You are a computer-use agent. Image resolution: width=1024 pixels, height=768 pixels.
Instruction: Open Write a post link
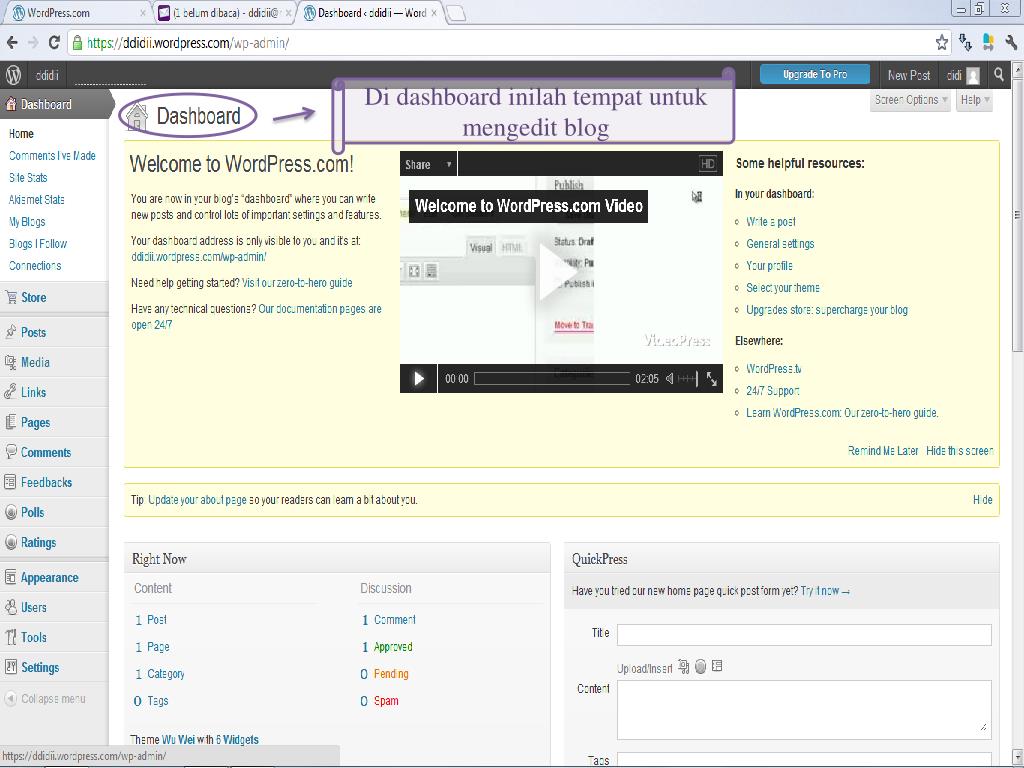(771, 222)
